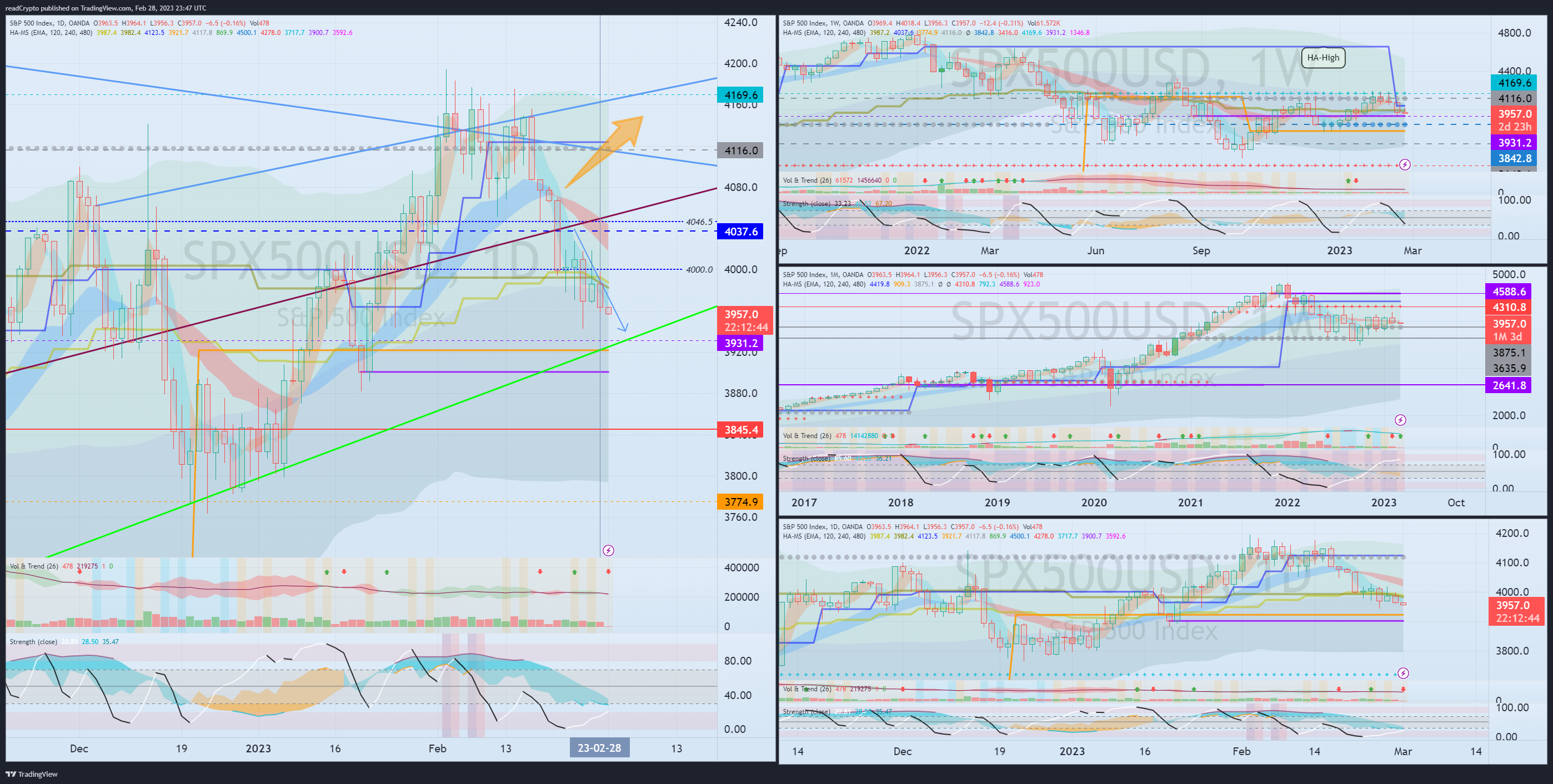Click the lightning event icon on the small daily chart

tap(1403, 673)
